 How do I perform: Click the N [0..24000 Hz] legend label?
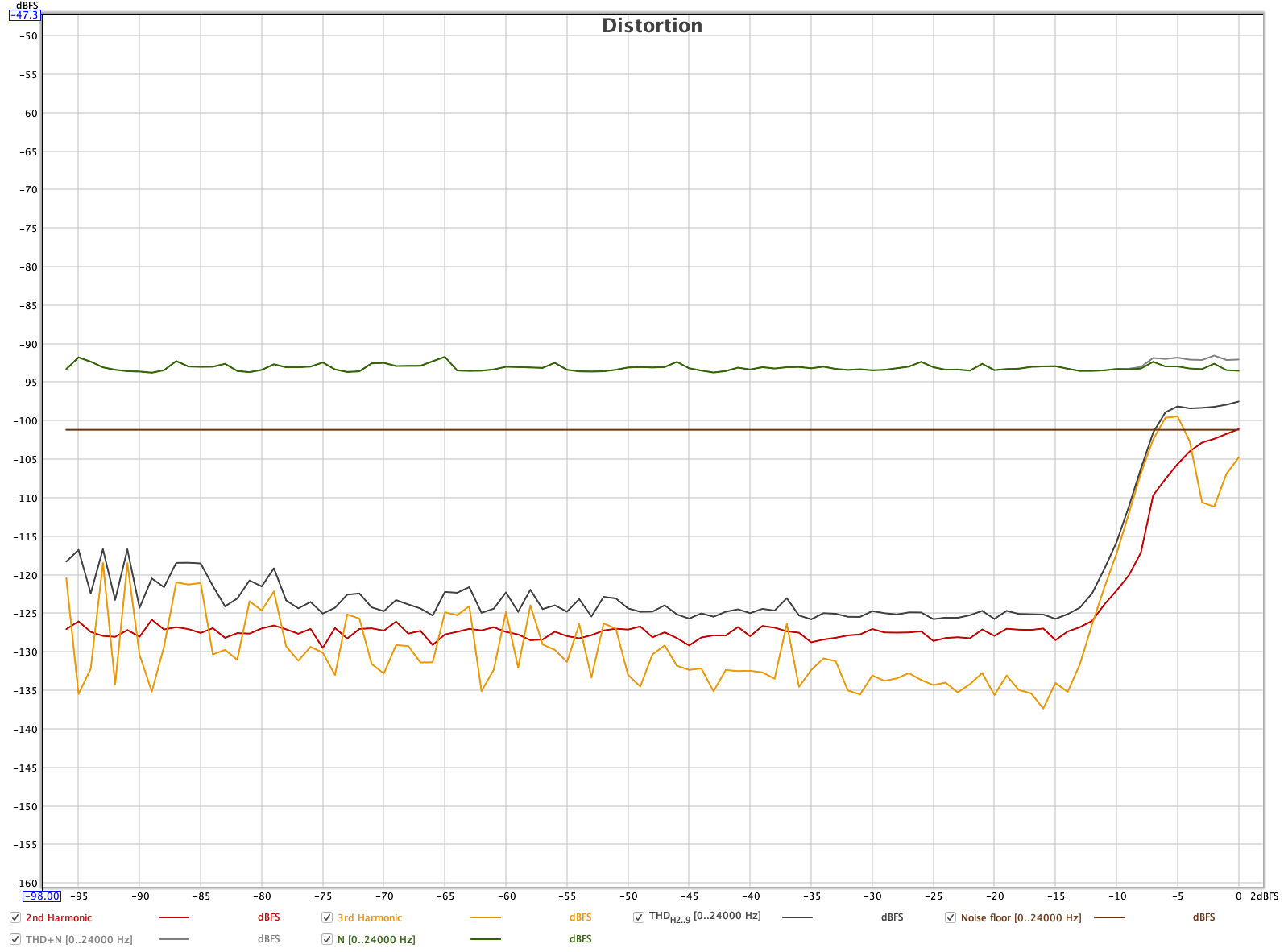pos(376,940)
